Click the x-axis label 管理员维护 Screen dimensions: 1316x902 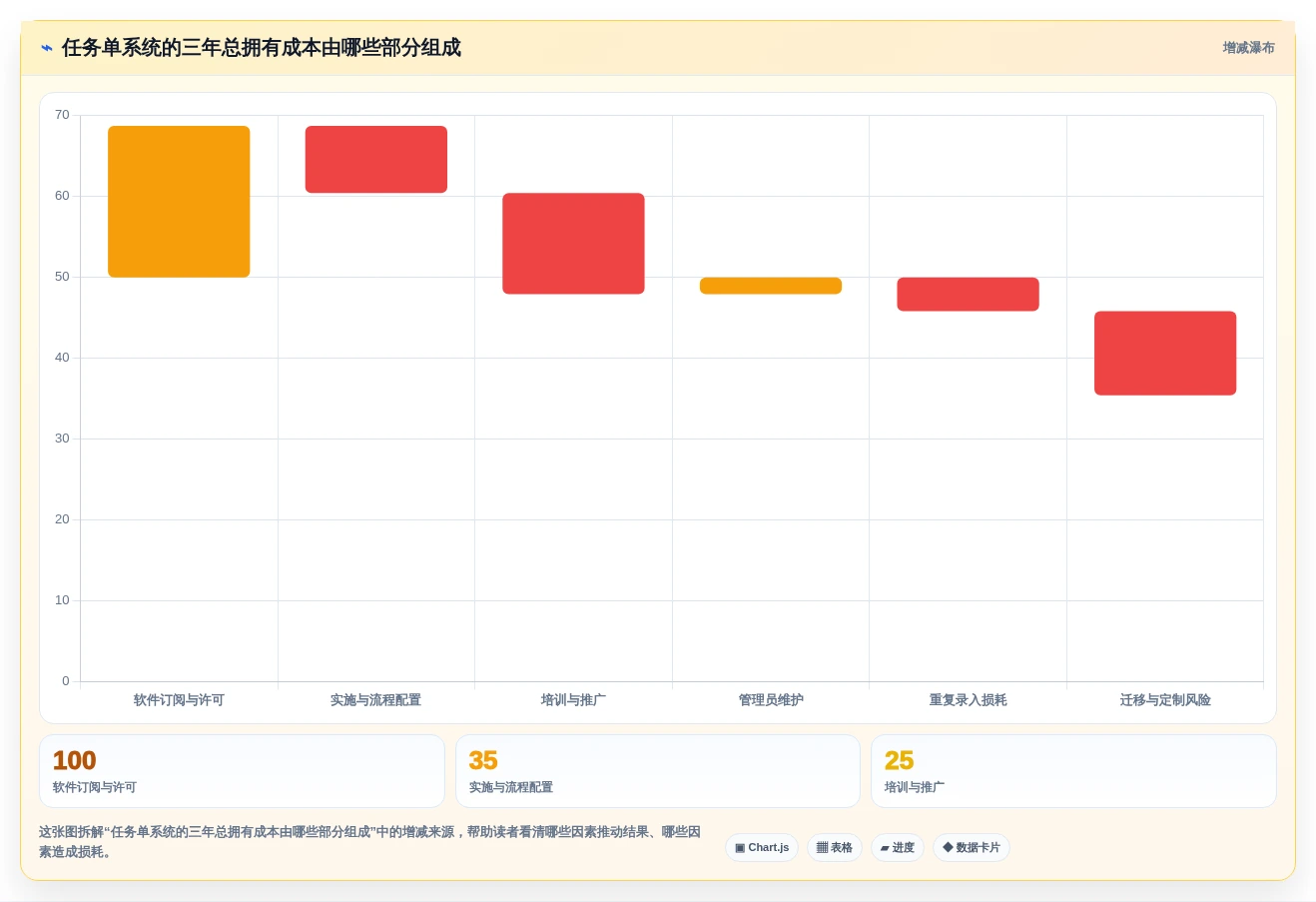pyautogui.click(x=771, y=700)
